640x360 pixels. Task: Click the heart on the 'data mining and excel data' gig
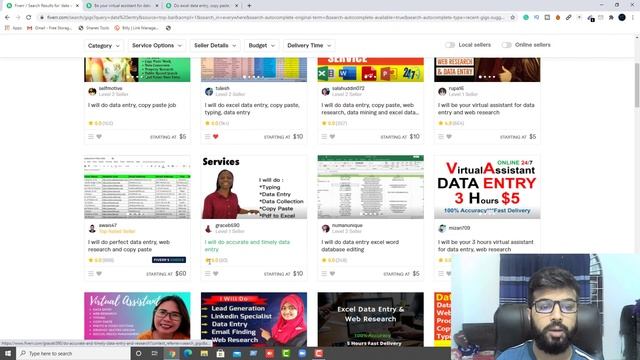(x=332, y=137)
